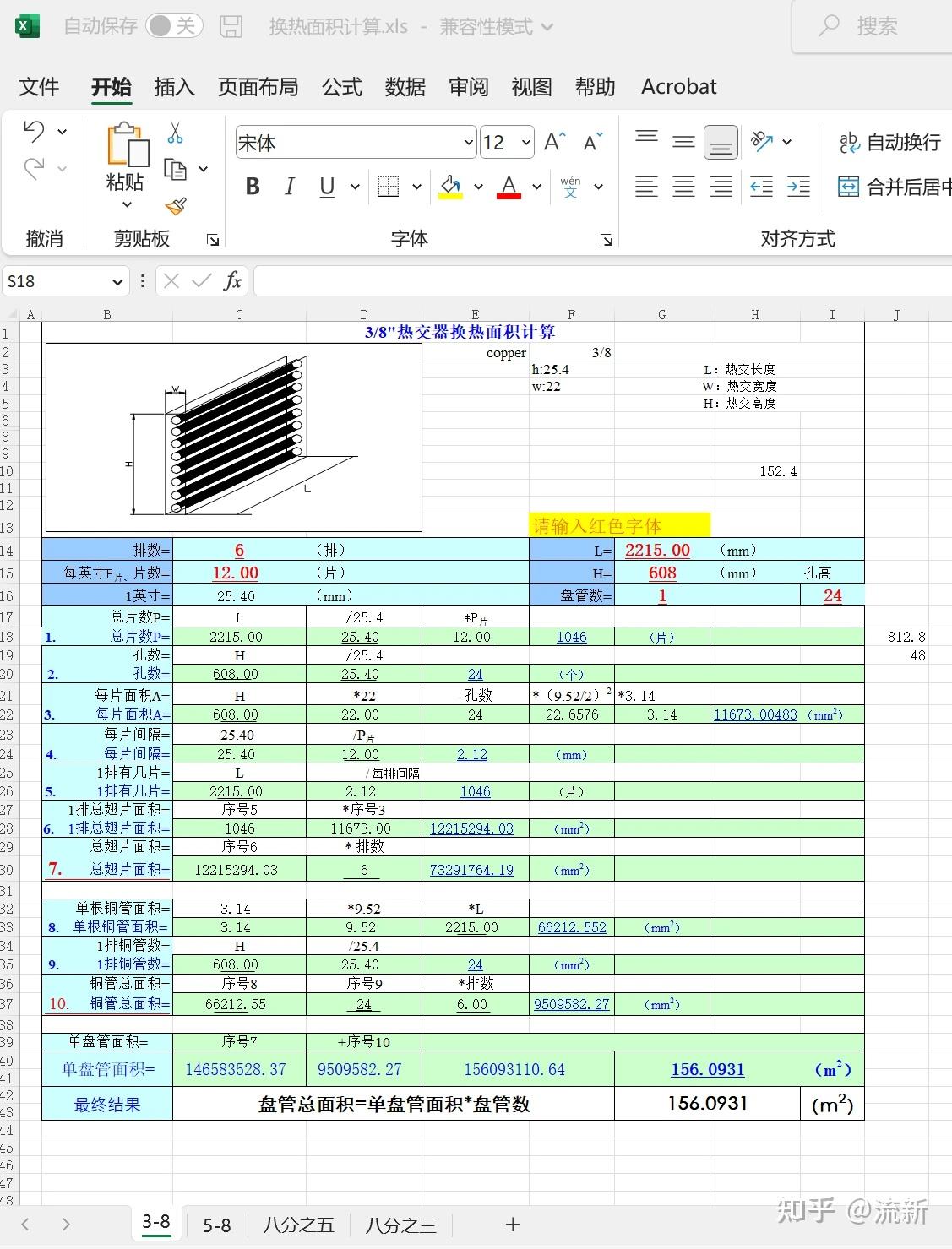The image size is (952, 1249).
Task: Apply underline formatting
Action: 328,187
